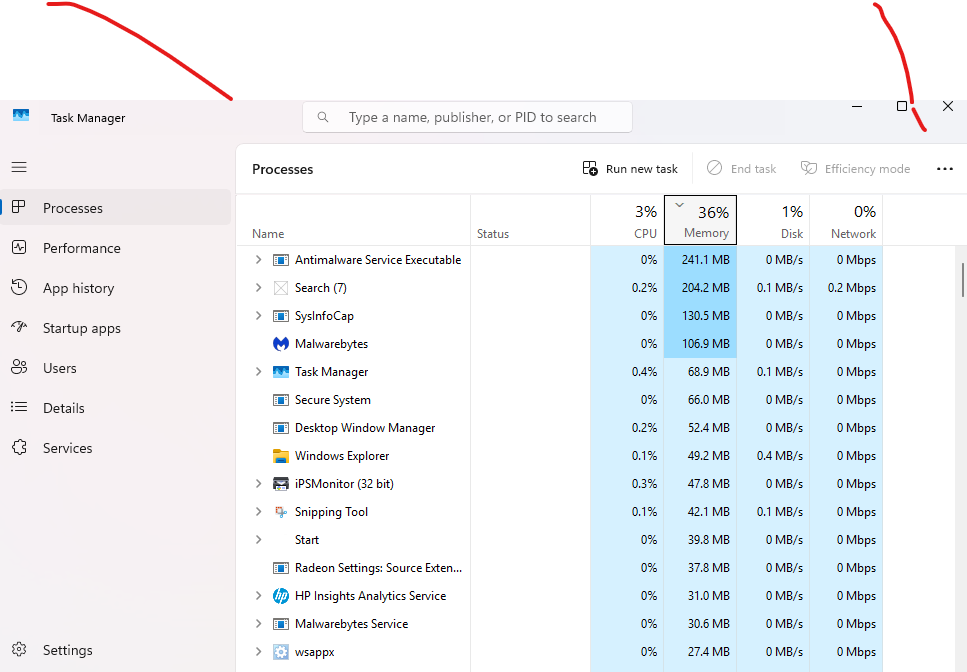Viewport: 967px width, 672px height.
Task: Click the Details list icon
Action: tap(19, 407)
